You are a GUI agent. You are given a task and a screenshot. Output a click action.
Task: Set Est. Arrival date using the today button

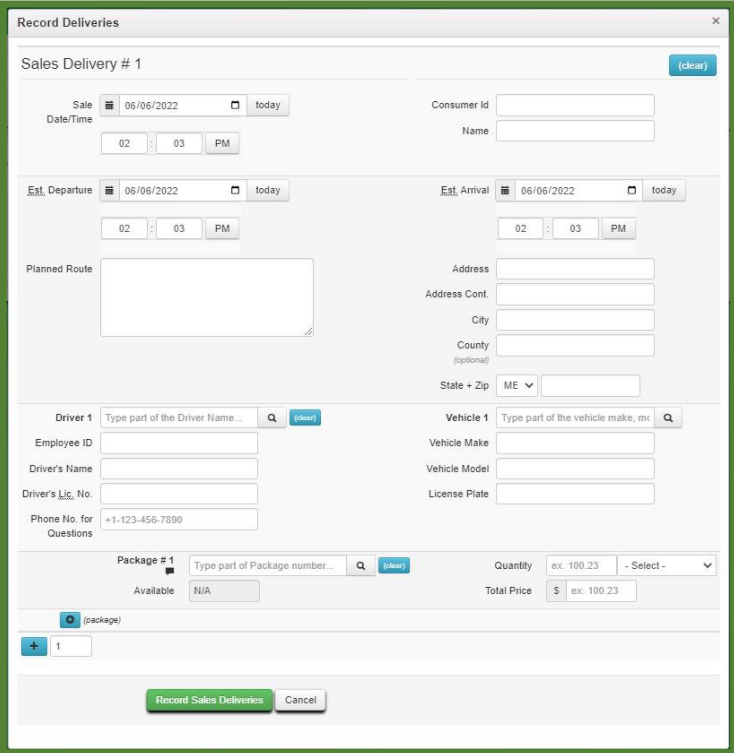664,190
